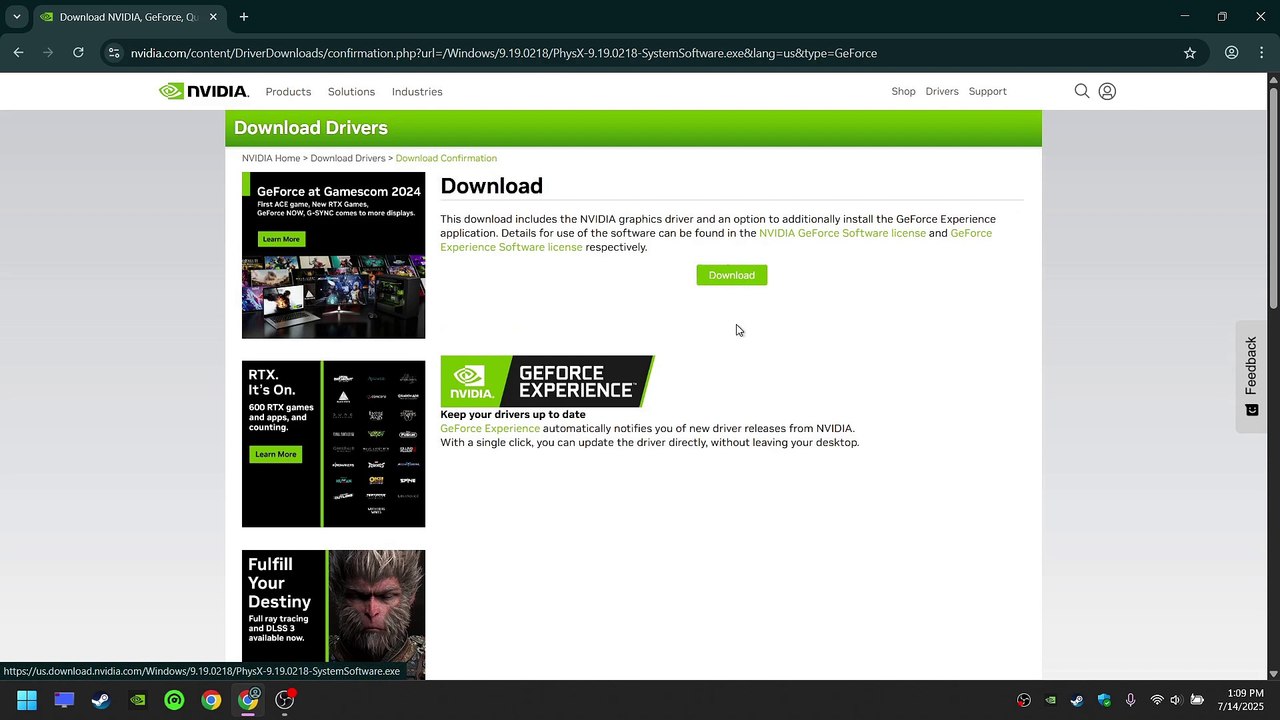
Task: Click the browser address bar URL
Action: pyautogui.click(x=504, y=53)
